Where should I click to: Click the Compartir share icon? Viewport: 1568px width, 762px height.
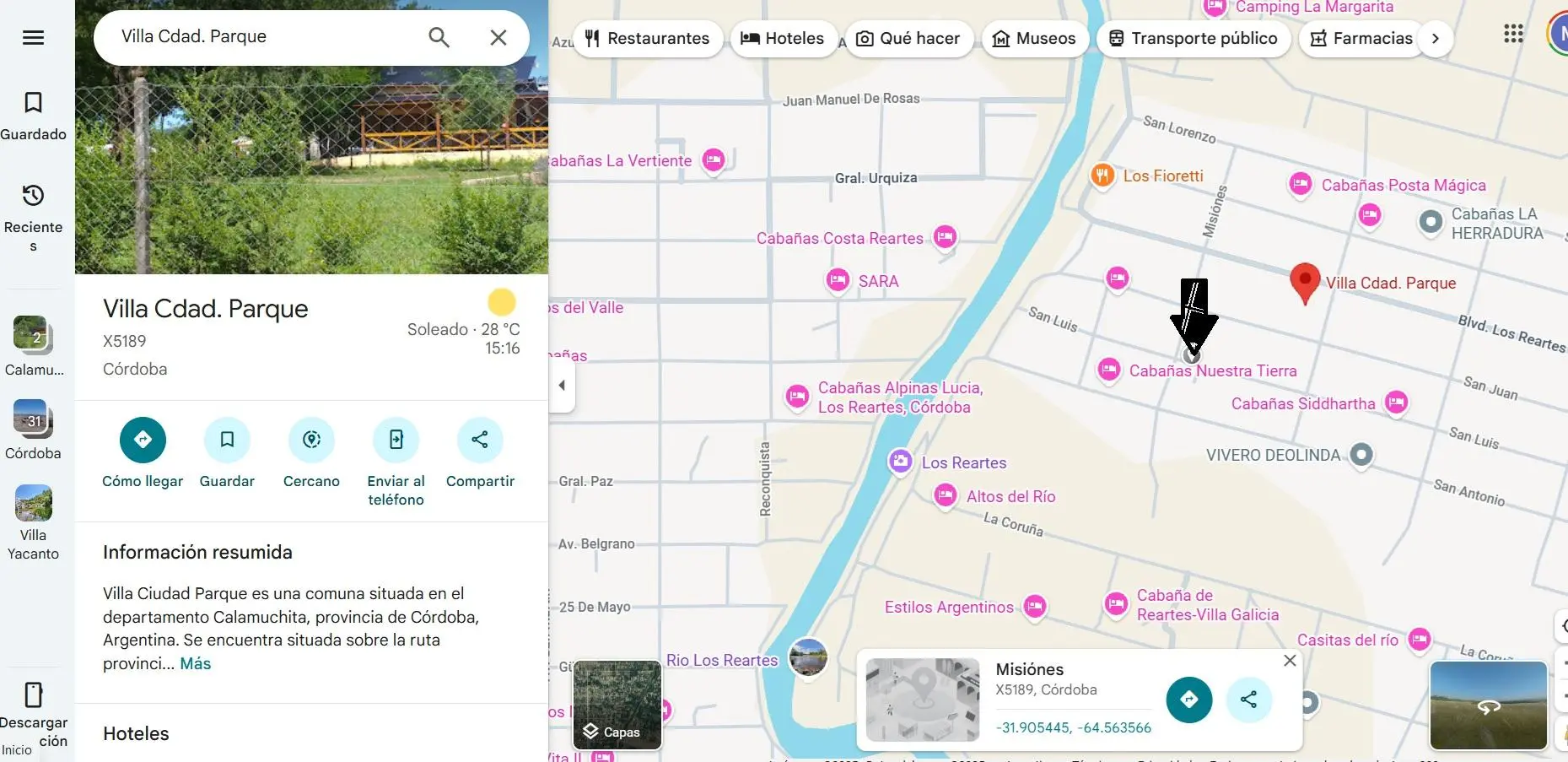click(480, 440)
